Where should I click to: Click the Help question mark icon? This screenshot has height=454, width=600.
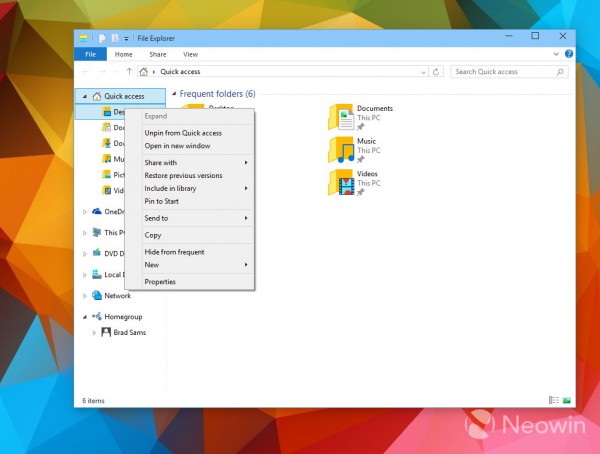pos(569,54)
